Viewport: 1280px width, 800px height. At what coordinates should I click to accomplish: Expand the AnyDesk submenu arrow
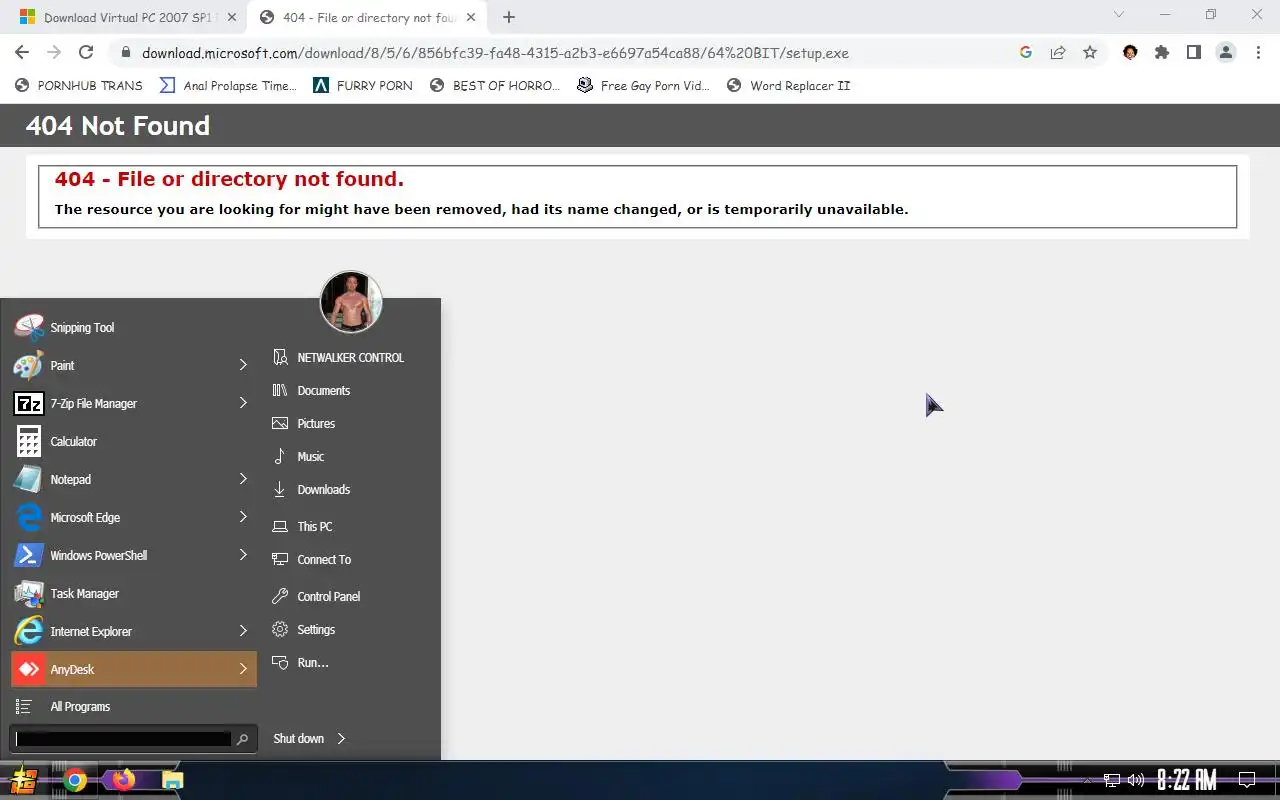[243, 669]
